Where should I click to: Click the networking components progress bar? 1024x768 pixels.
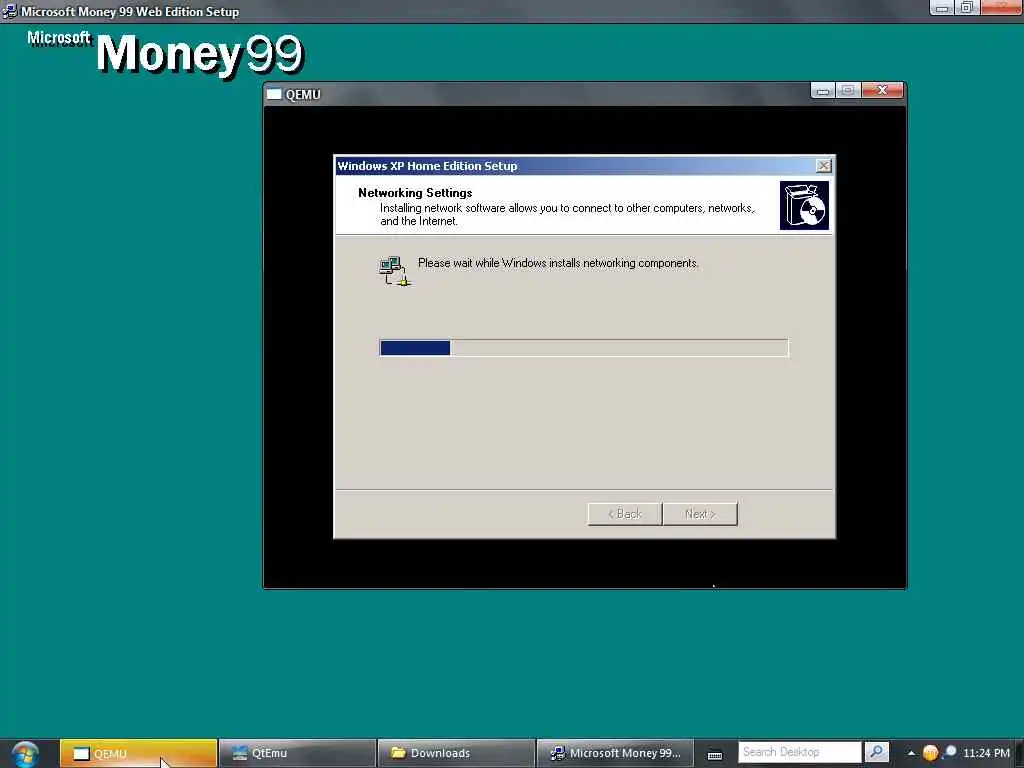click(584, 348)
